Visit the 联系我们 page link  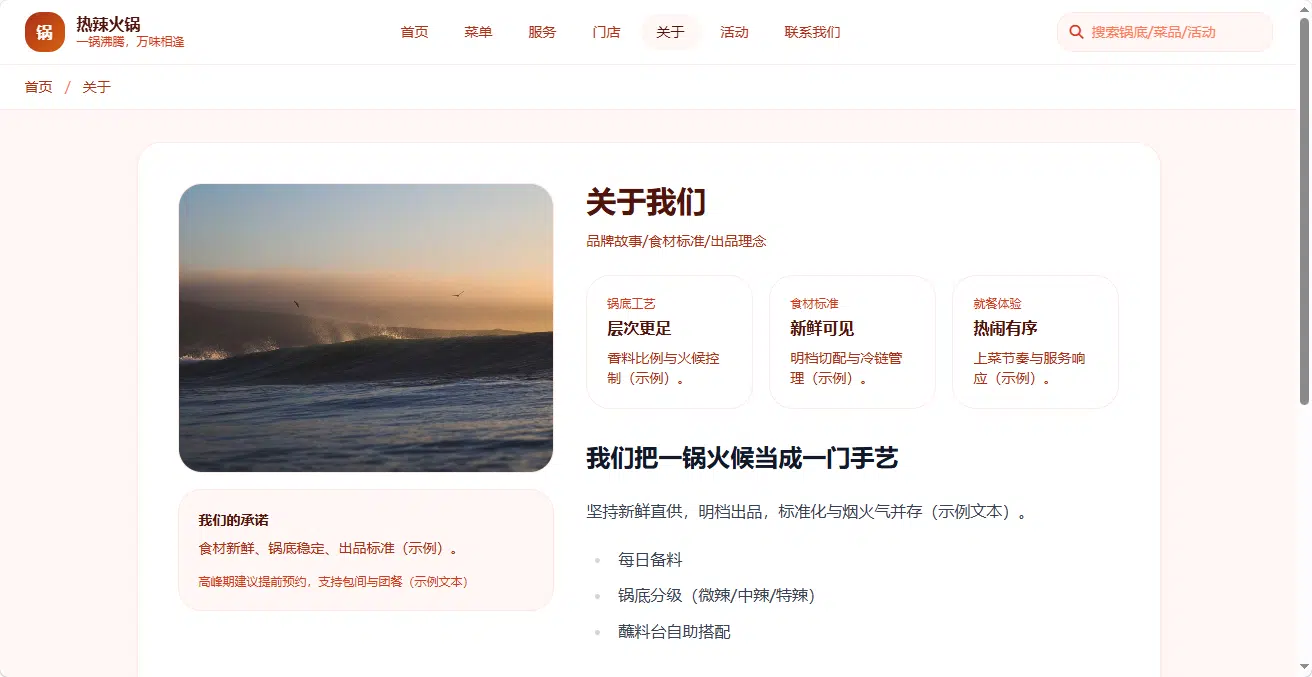(x=812, y=32)
